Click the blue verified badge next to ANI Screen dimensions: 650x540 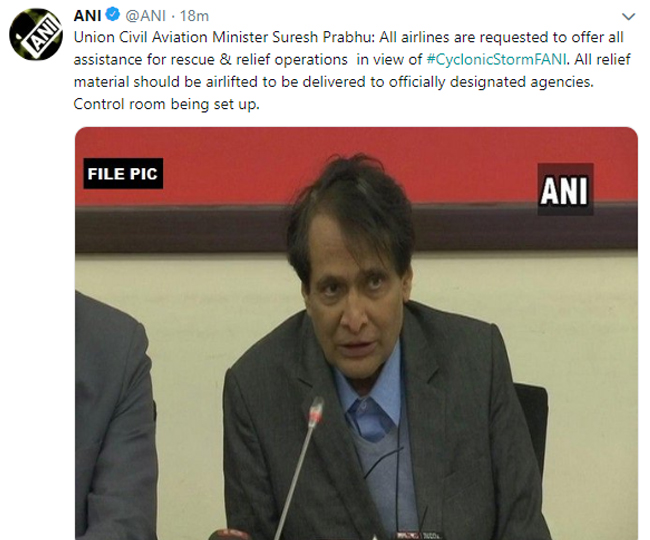click(x=112, y=15)
